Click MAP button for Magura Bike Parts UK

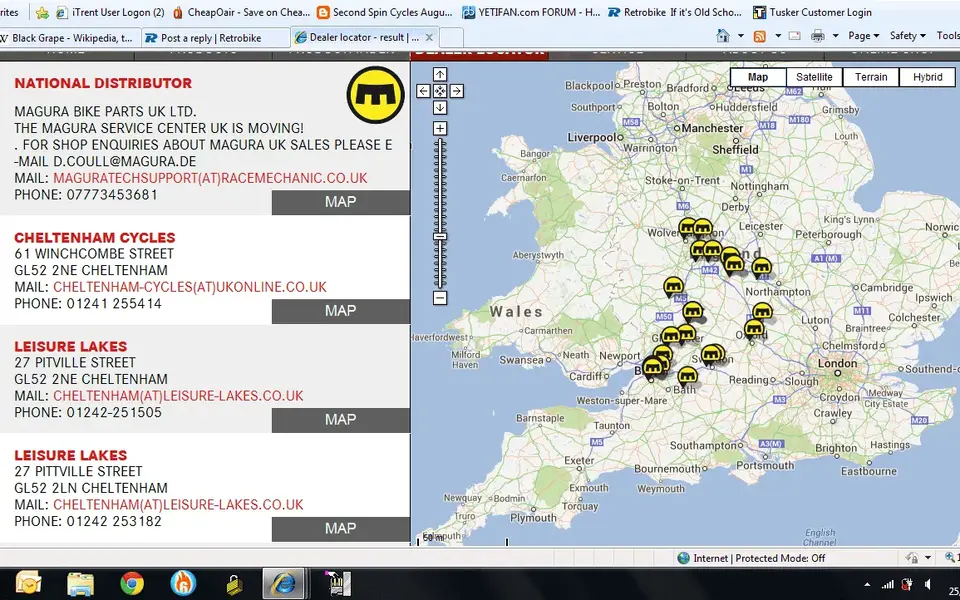click(340, 202)
